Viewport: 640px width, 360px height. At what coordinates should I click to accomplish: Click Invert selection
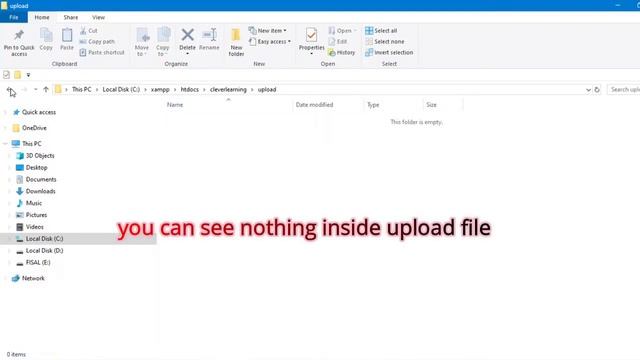389,52
